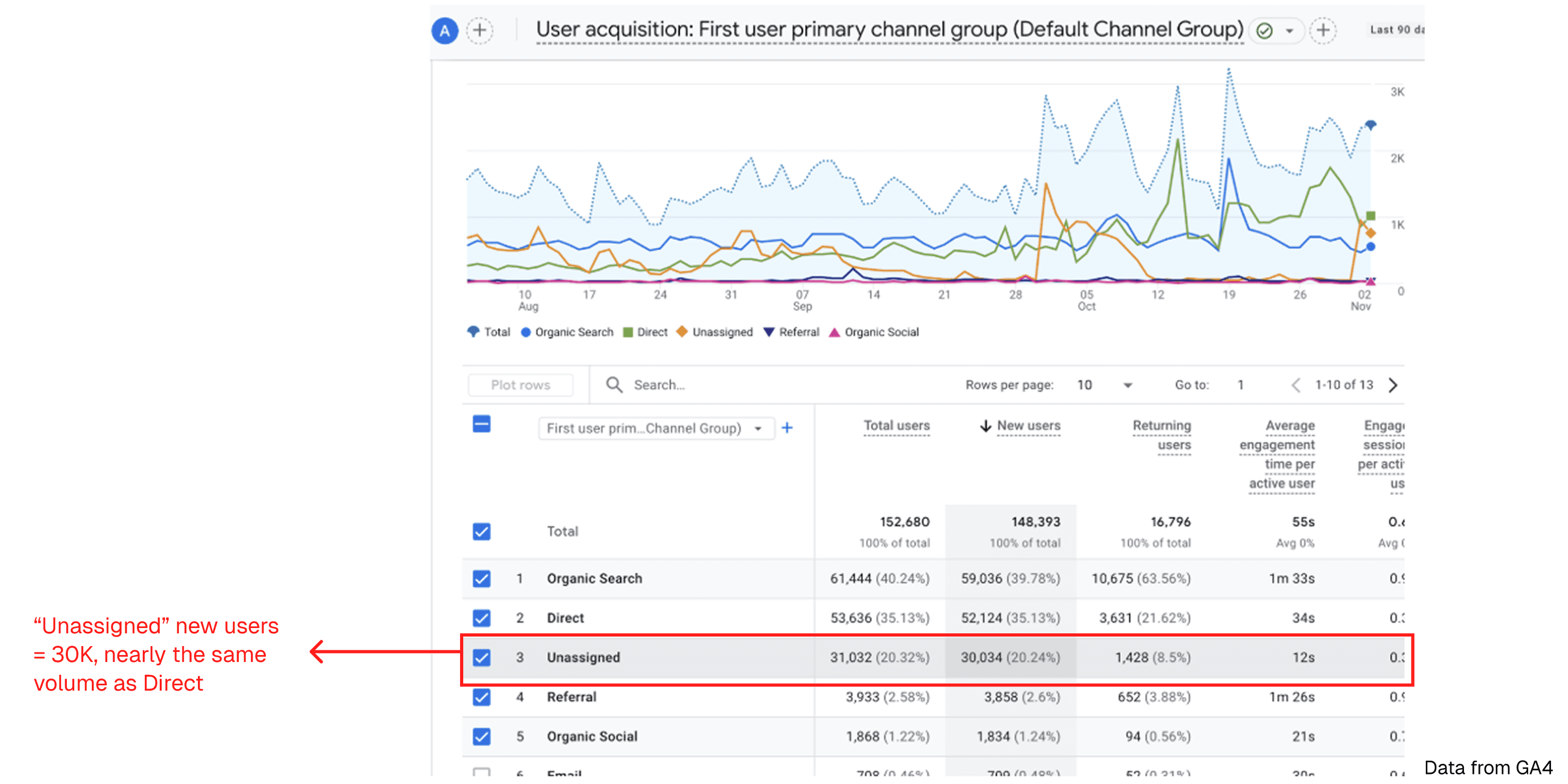Click the blue 'A' segment avatar icon
The height and width of the screenshot is (784, 1568).
click(x=445, y=30)
